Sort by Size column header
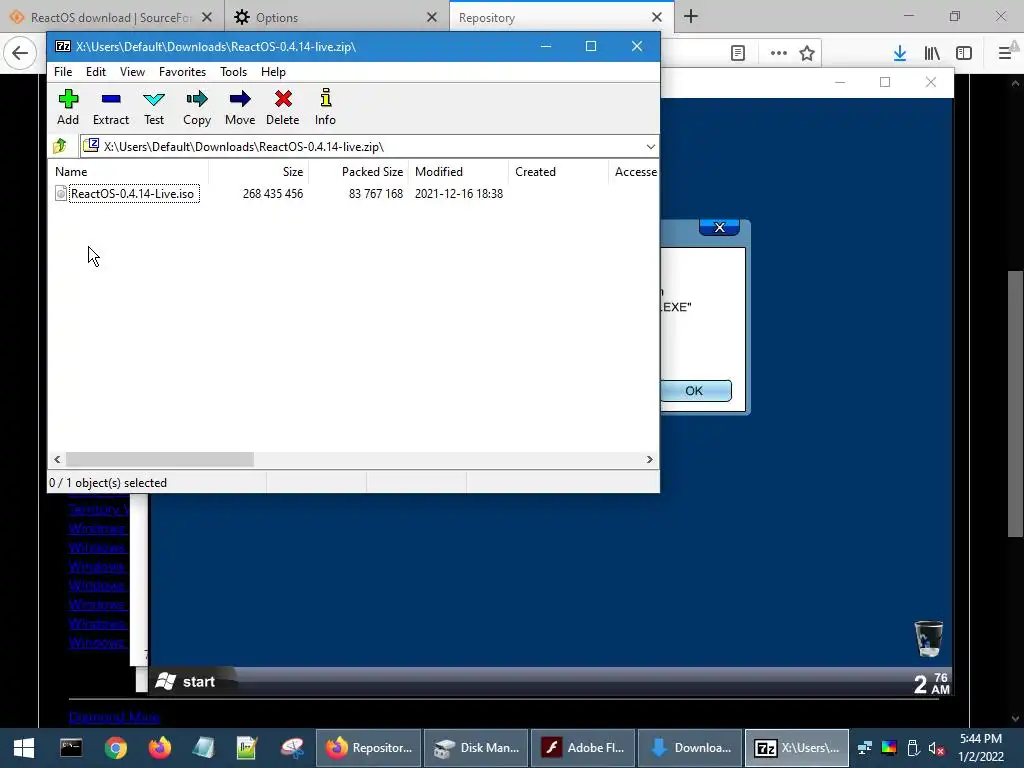Image resolution: width=1024 pixels, height=768 pixels. click(x=259, y=172)
